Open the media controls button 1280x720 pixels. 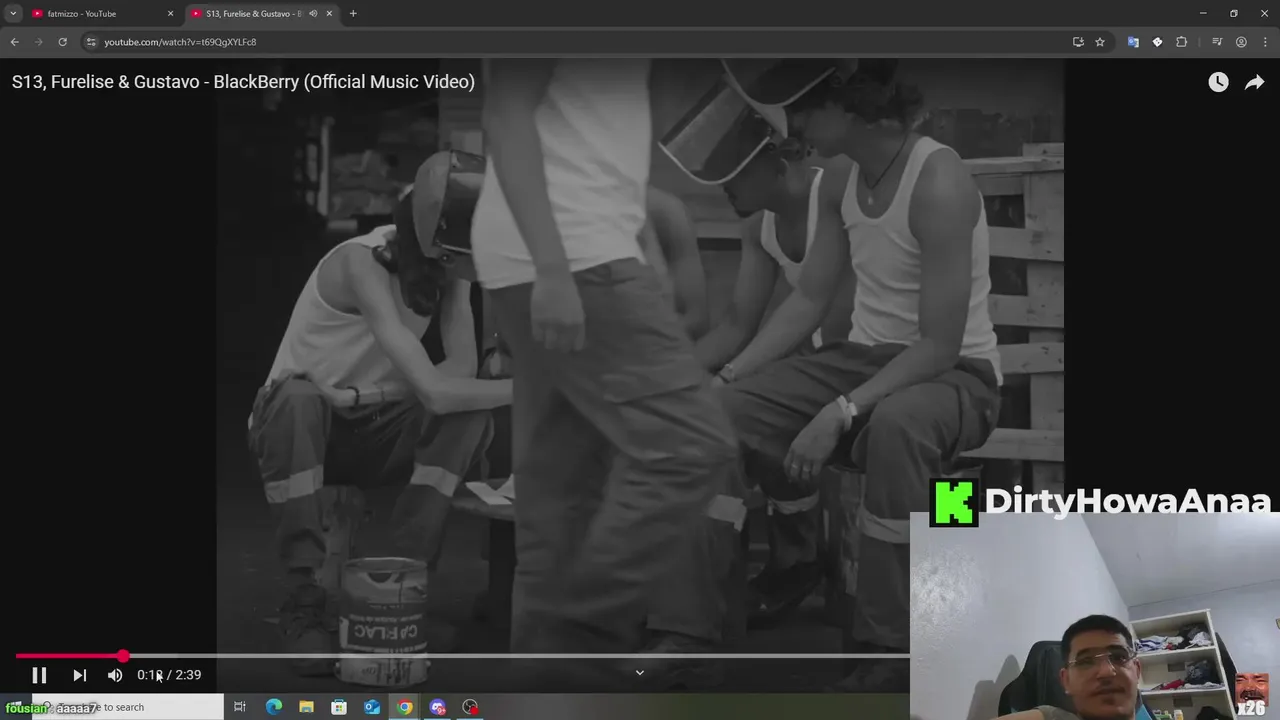click(x=1217, y=42)
